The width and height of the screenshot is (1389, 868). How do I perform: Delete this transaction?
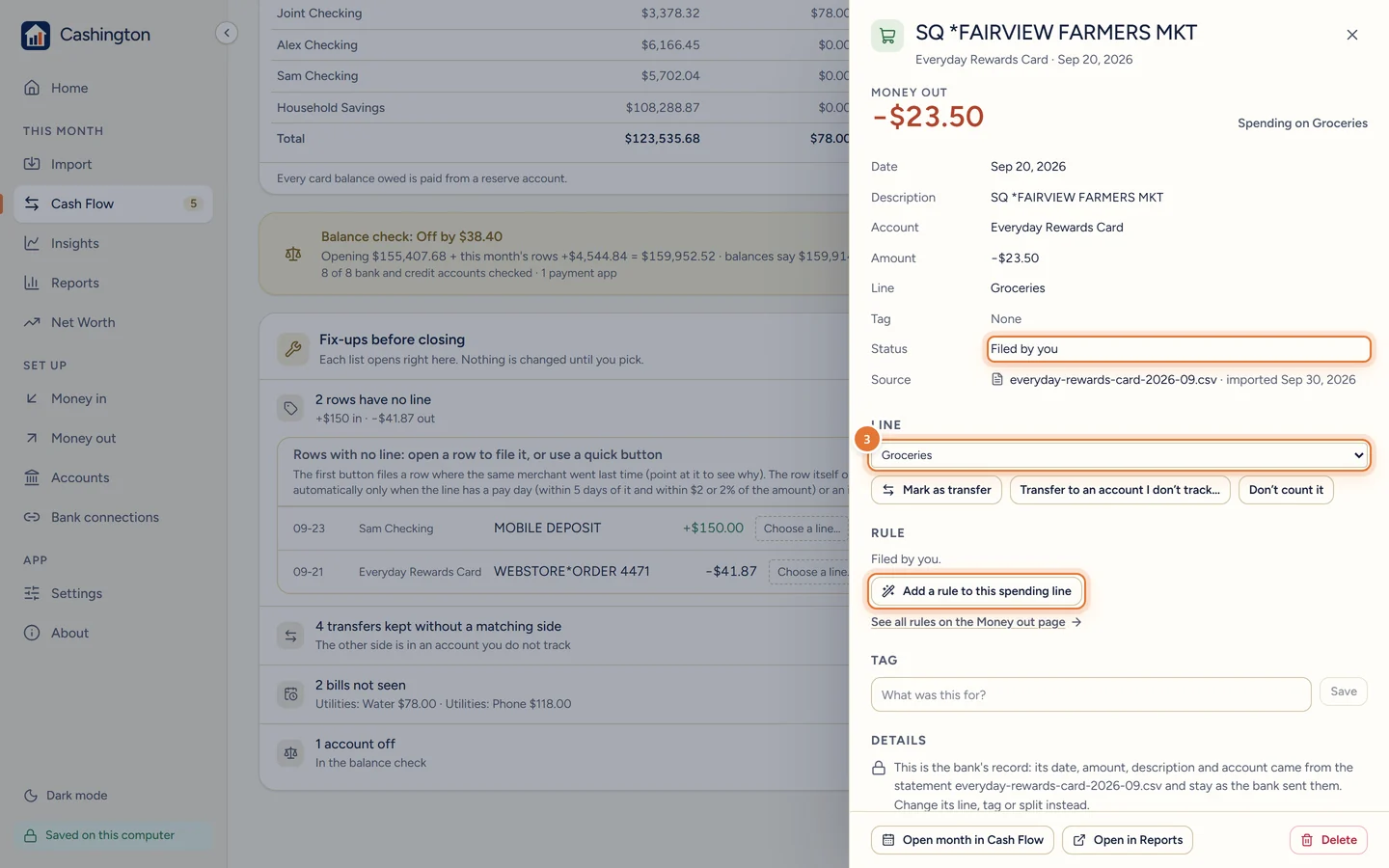click(1328, 840)
